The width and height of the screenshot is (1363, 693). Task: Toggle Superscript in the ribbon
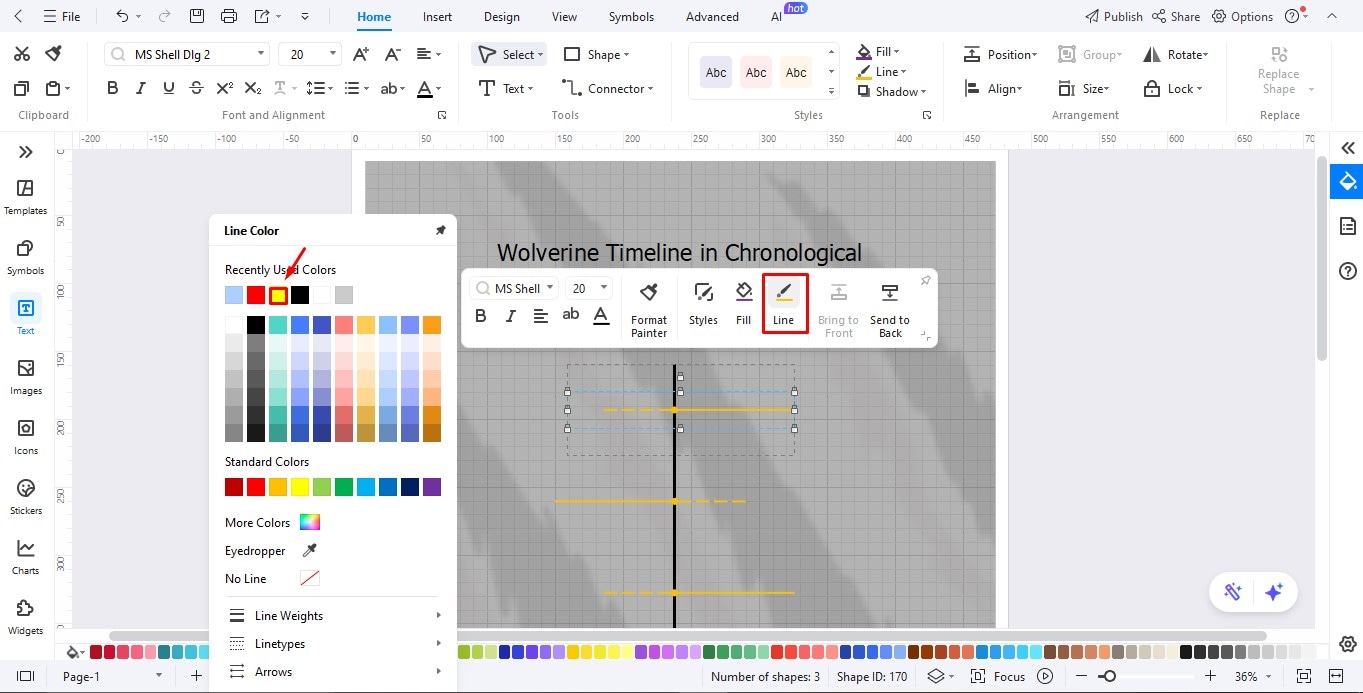pos(225,88)
